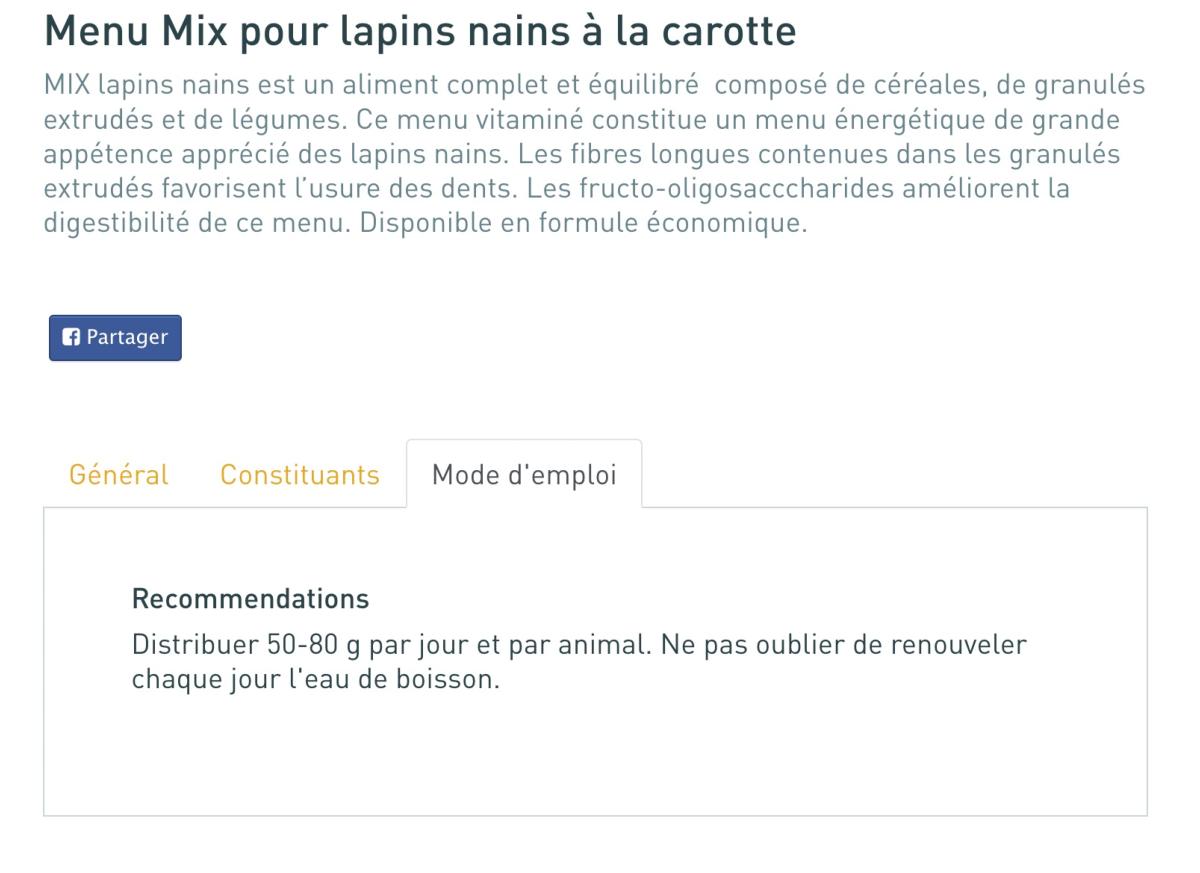
Task: Open the Constituants tab
Action: [300, 474]
